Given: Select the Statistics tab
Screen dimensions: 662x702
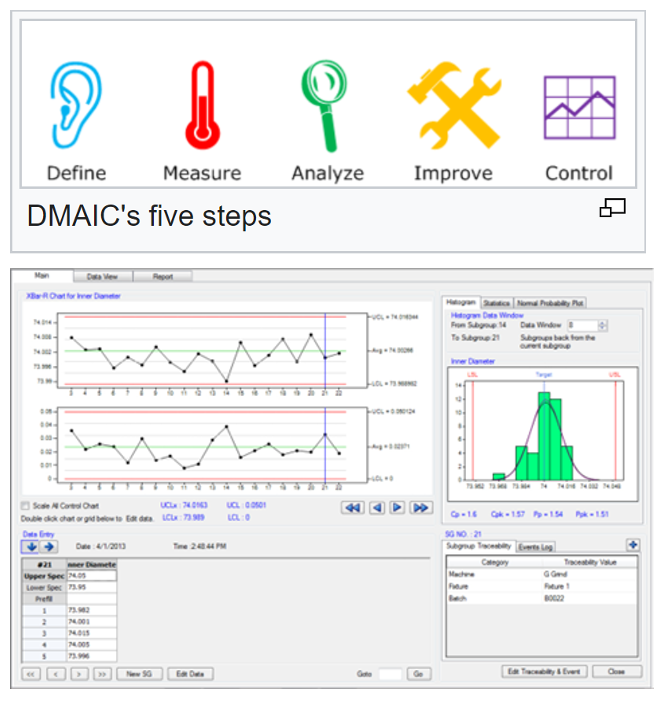Looking at the screenshot, I should pyautogui.click(x=496, y=302).
